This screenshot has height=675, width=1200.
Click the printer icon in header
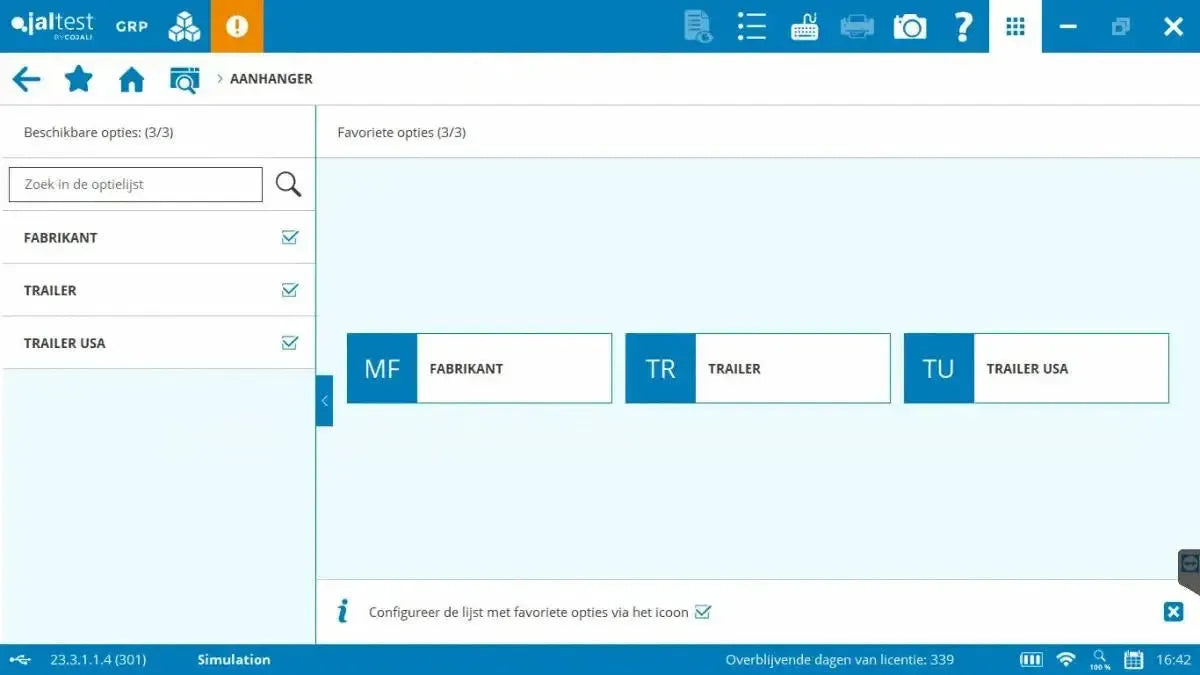tap(857, 26)
